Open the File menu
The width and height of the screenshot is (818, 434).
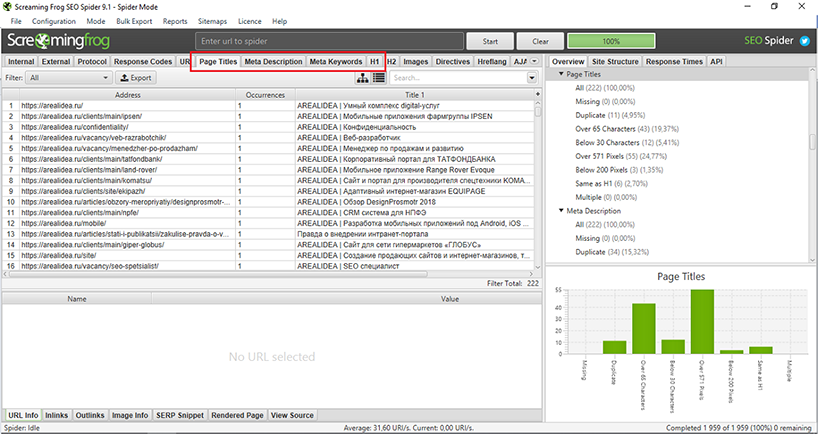[x=16, y=21]
